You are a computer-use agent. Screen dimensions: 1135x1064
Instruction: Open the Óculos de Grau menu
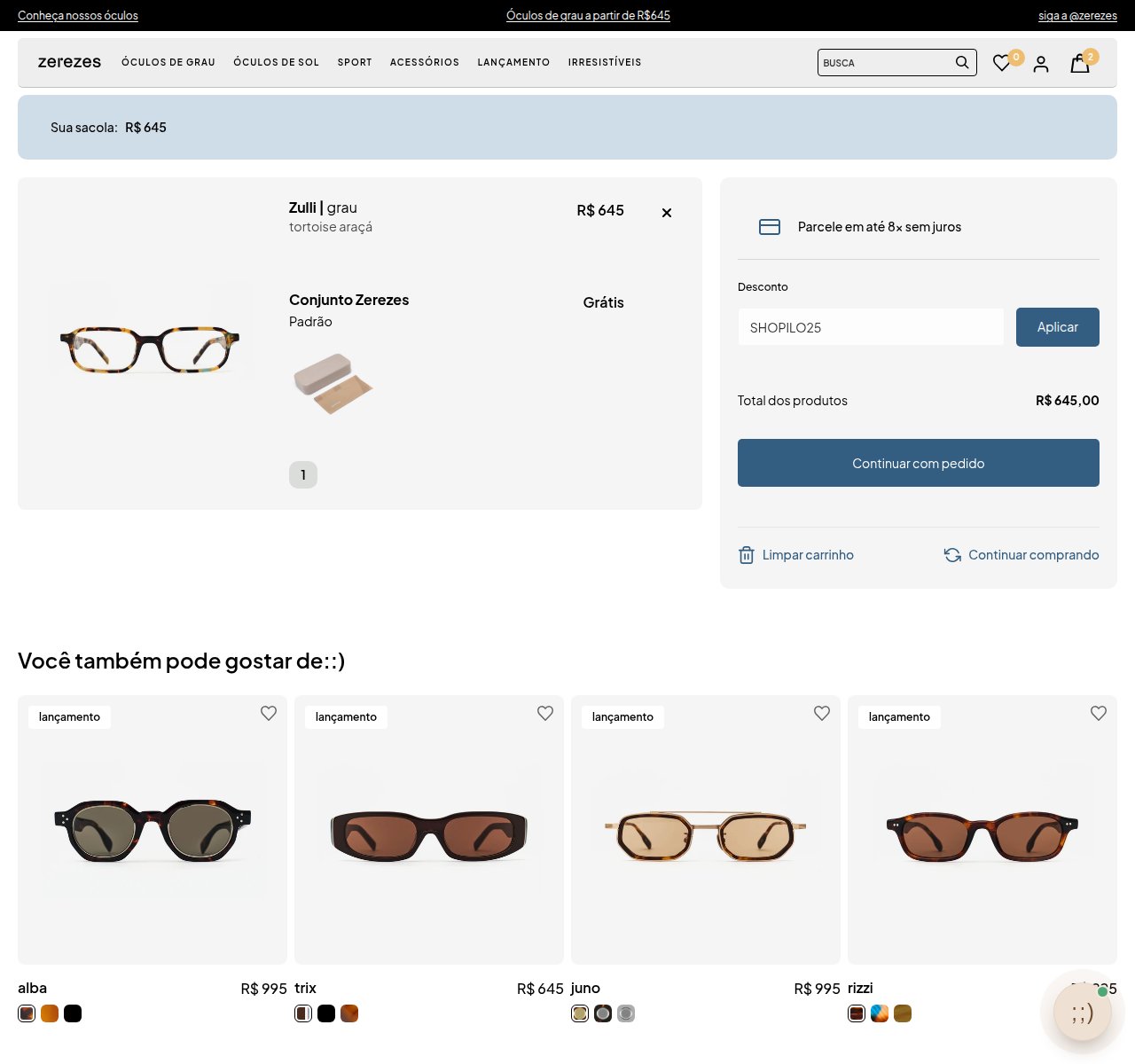click(x=168, y=62)
